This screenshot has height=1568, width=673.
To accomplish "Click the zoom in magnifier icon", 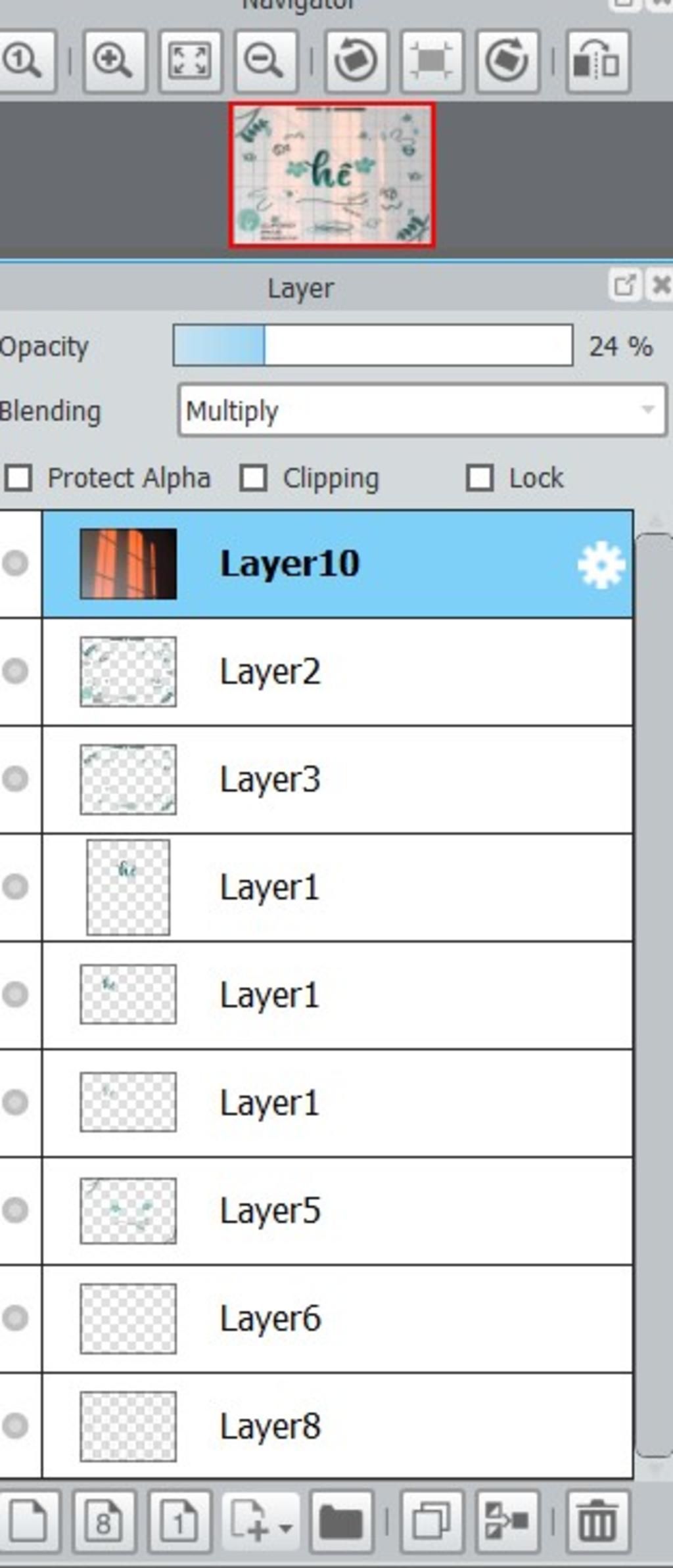I will click(x=114, y=61).
